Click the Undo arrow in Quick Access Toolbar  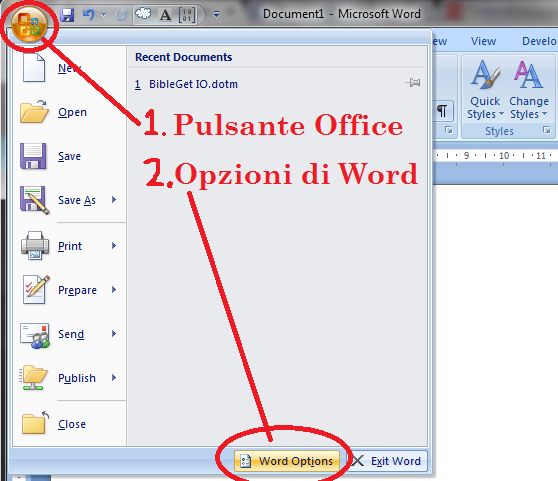point(89,15)
